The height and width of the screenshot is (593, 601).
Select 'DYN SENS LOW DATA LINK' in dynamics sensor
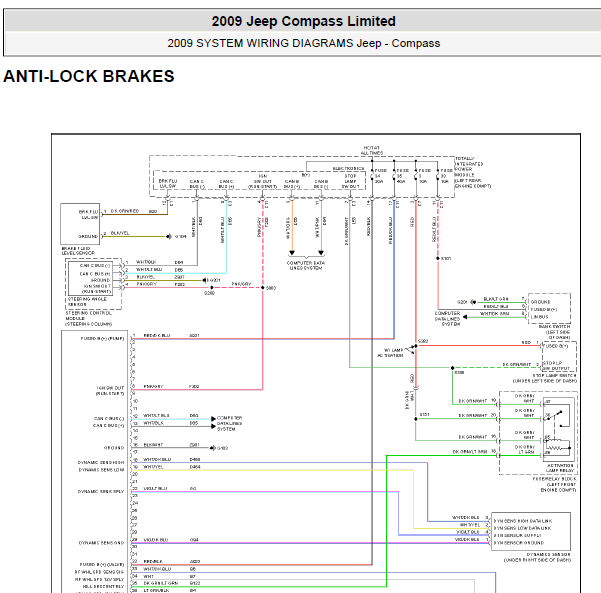522,528
